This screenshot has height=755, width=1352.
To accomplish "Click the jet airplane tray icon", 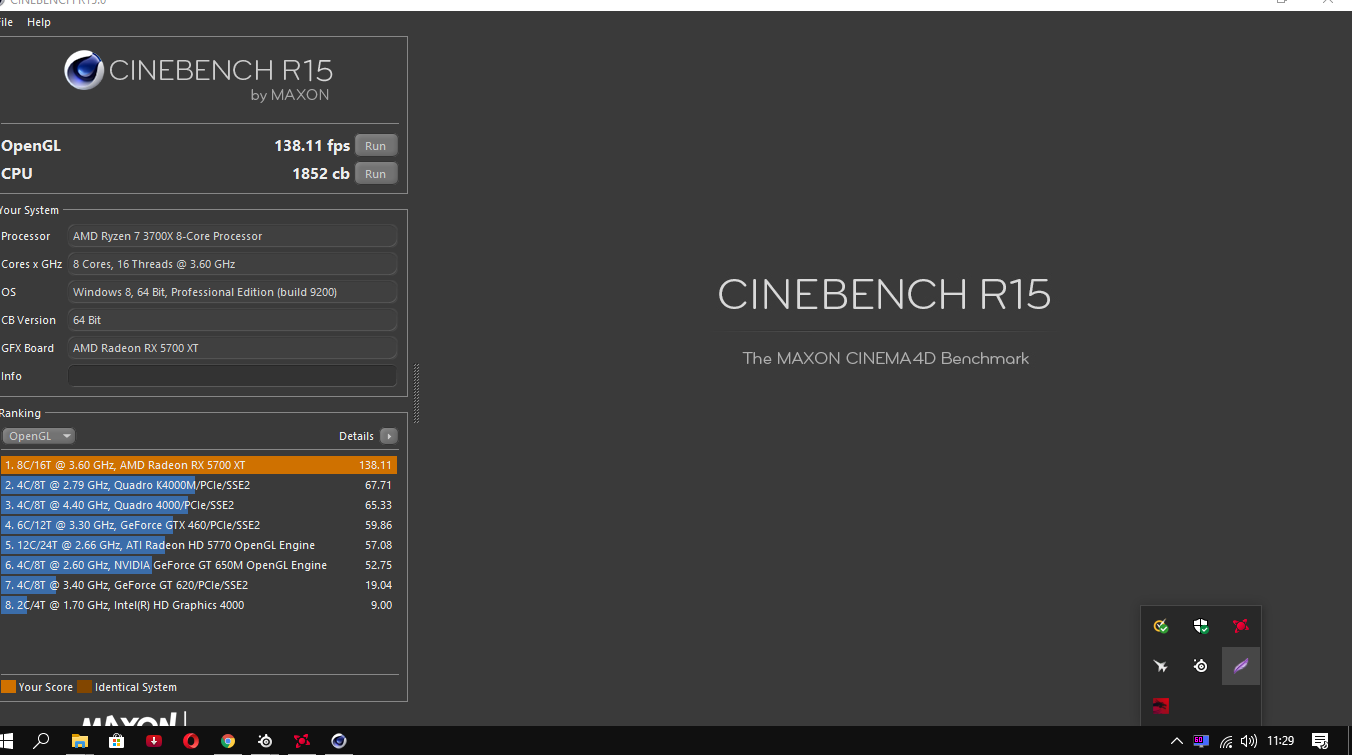I will (x=1161, y=666).
